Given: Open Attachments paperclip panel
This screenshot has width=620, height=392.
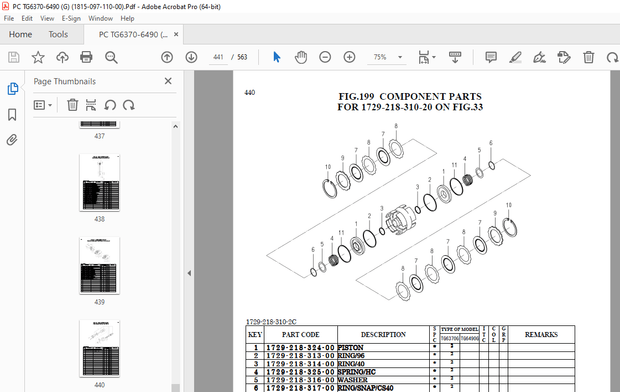Looking at the screenshot, I should pos(12,140).
